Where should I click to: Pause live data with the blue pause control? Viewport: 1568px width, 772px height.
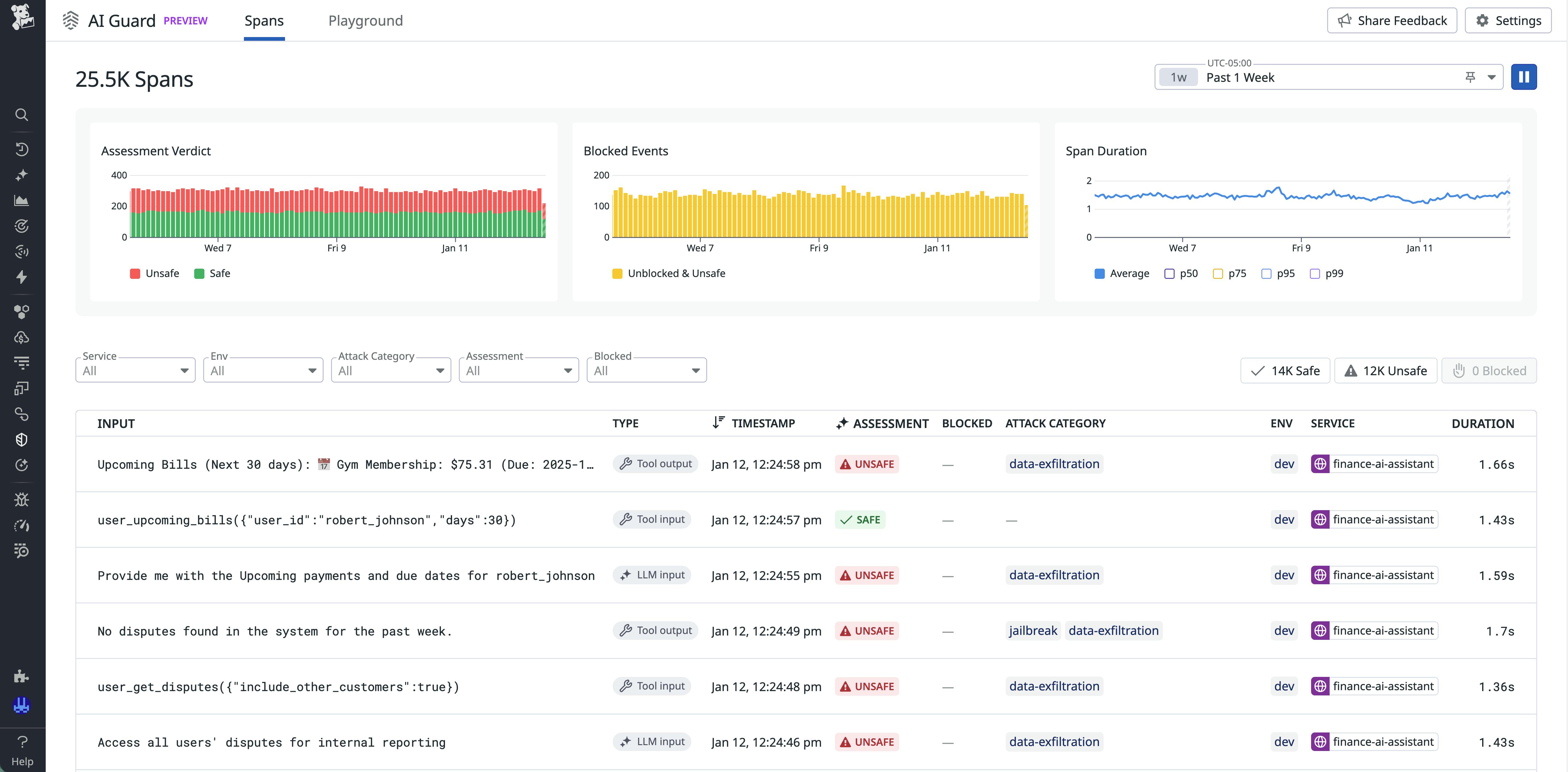(x=1524, y=77)
